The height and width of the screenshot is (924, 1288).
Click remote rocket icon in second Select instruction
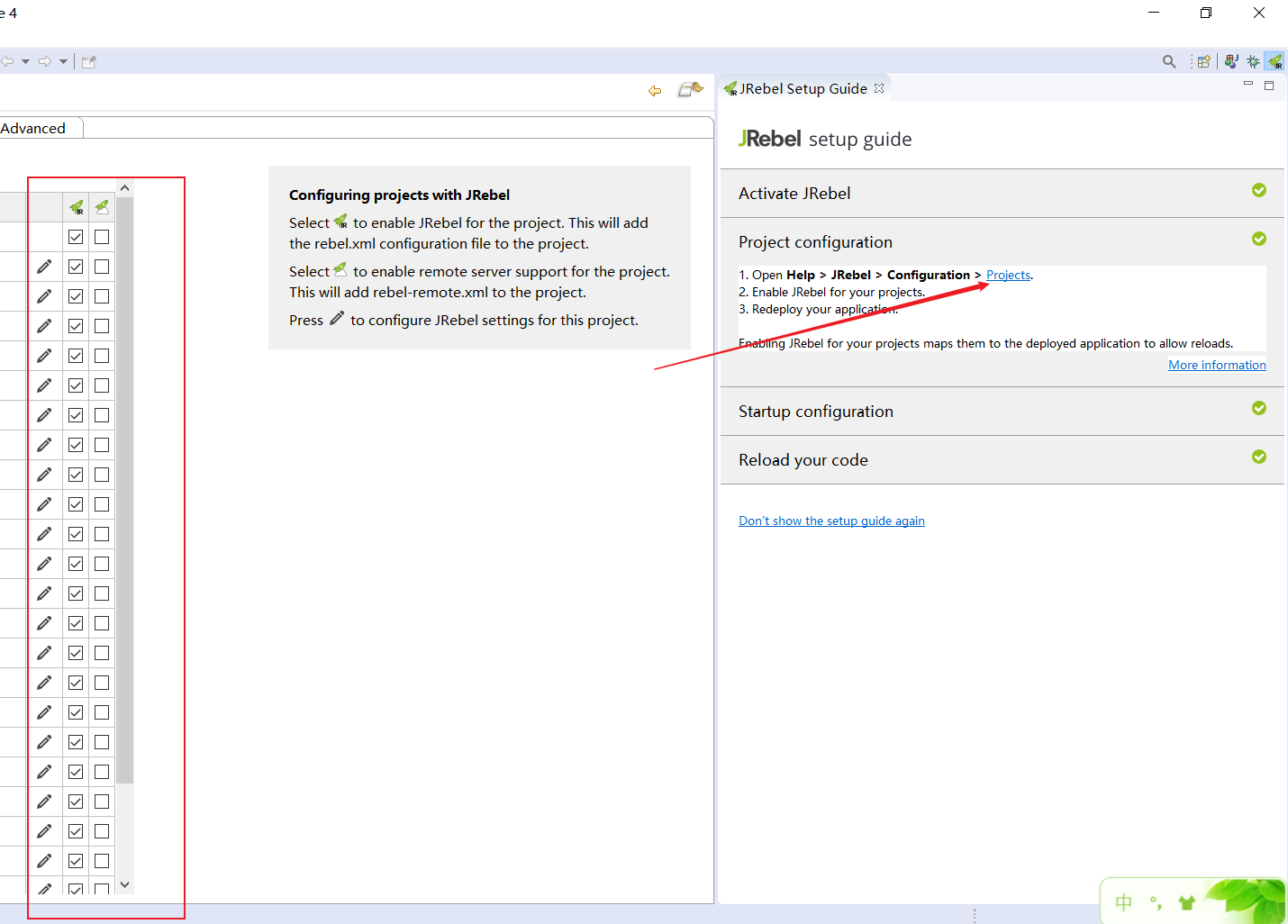pos(340,269)
